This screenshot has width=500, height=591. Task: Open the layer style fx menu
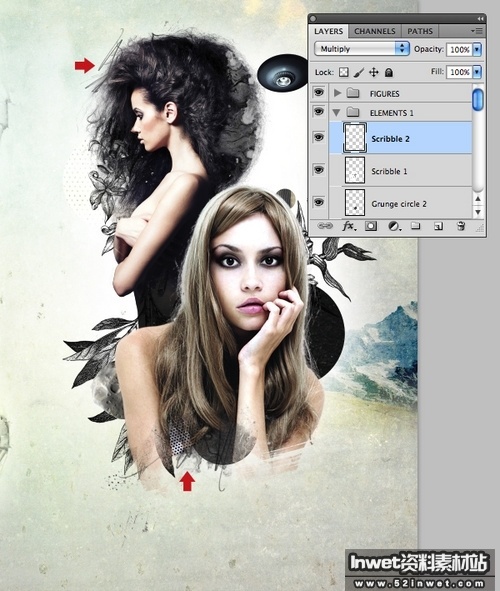coord(349,226)
